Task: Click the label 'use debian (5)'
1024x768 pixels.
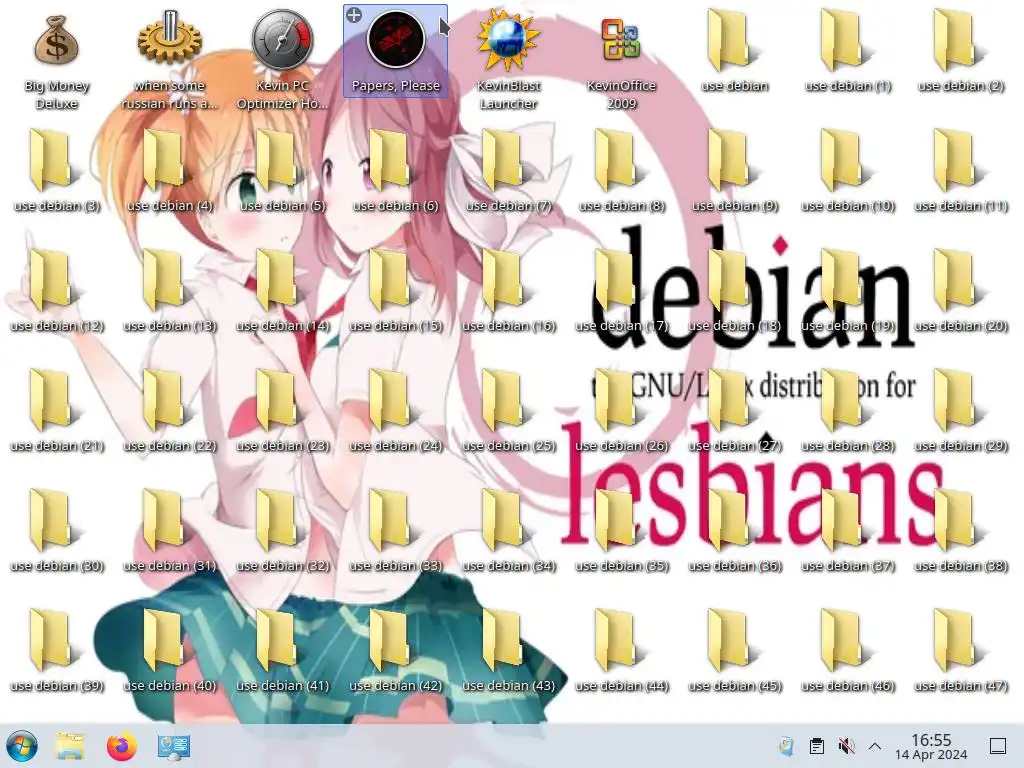Action: pyautogui.click(x=282, y=206)
